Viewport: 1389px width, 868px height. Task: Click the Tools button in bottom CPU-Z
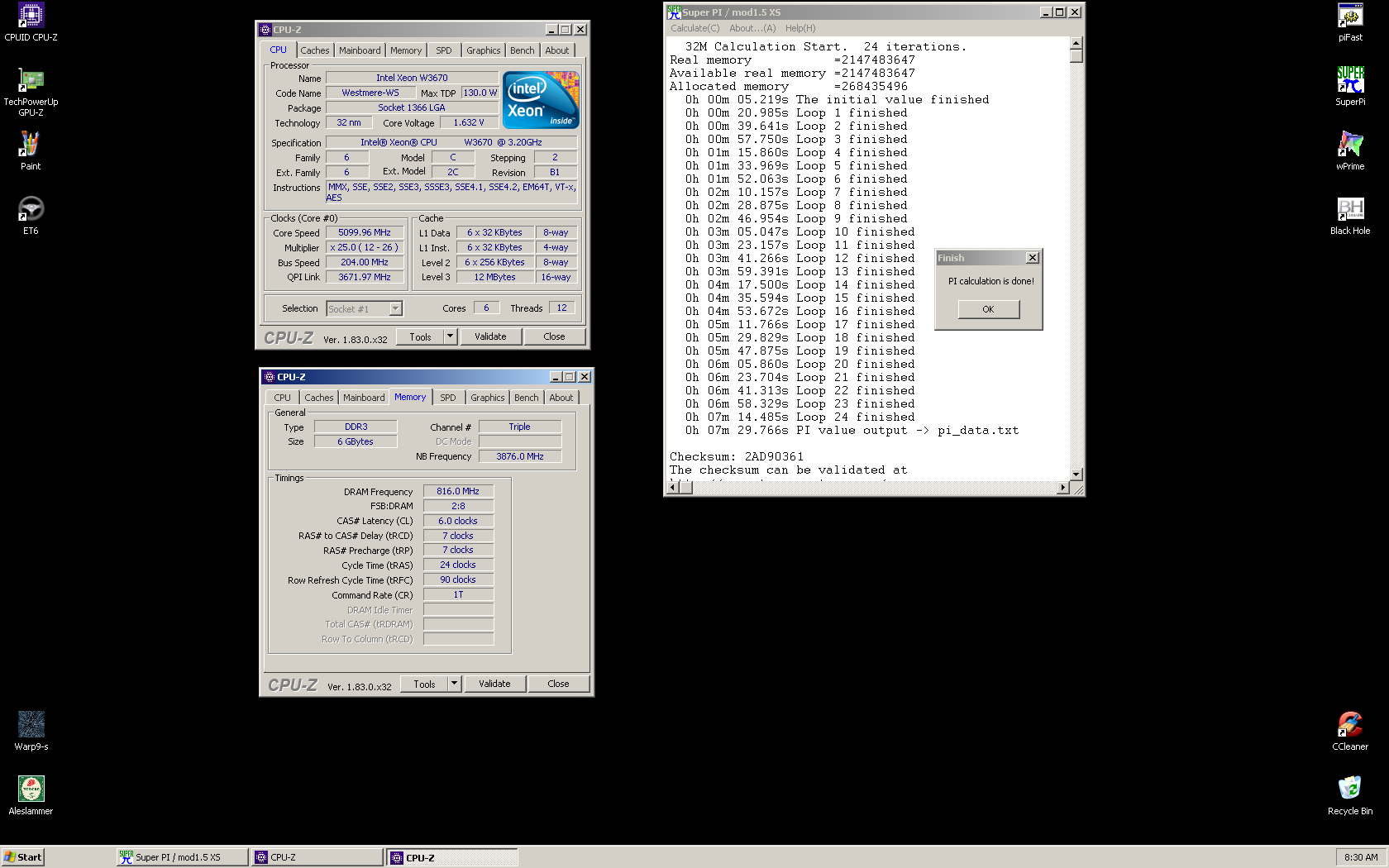pyautogui.click(x=424, y=684)
